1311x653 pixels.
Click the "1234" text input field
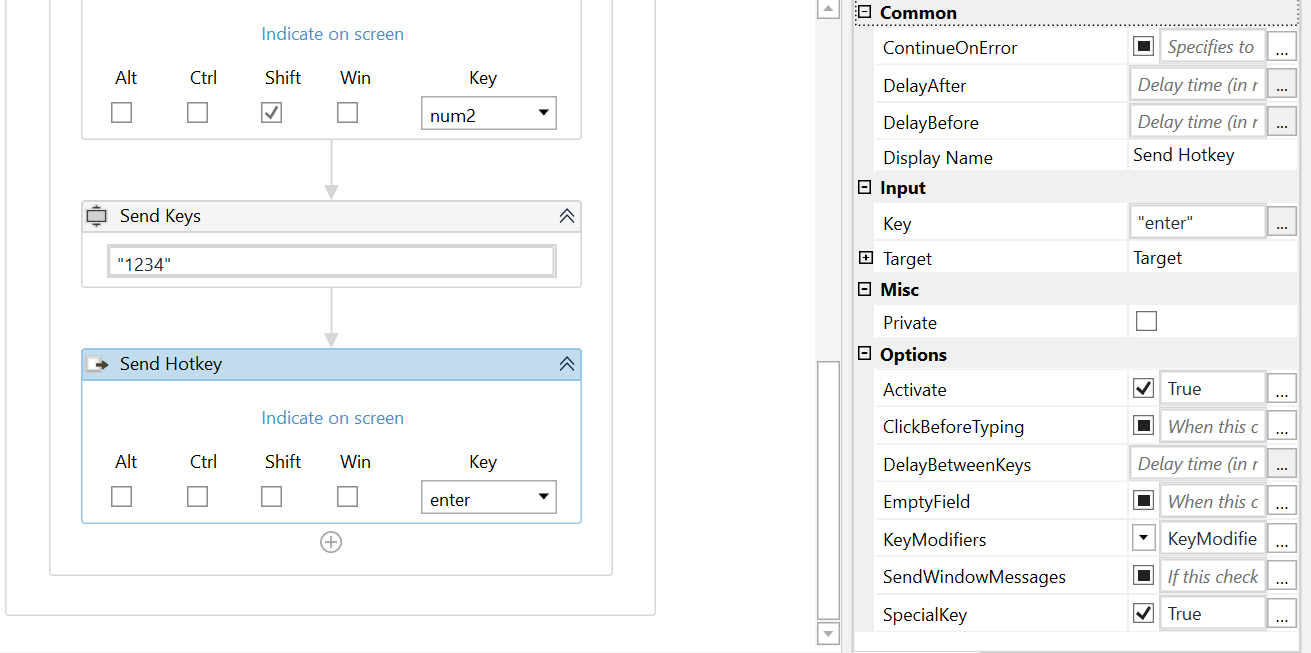click(331, 260)
